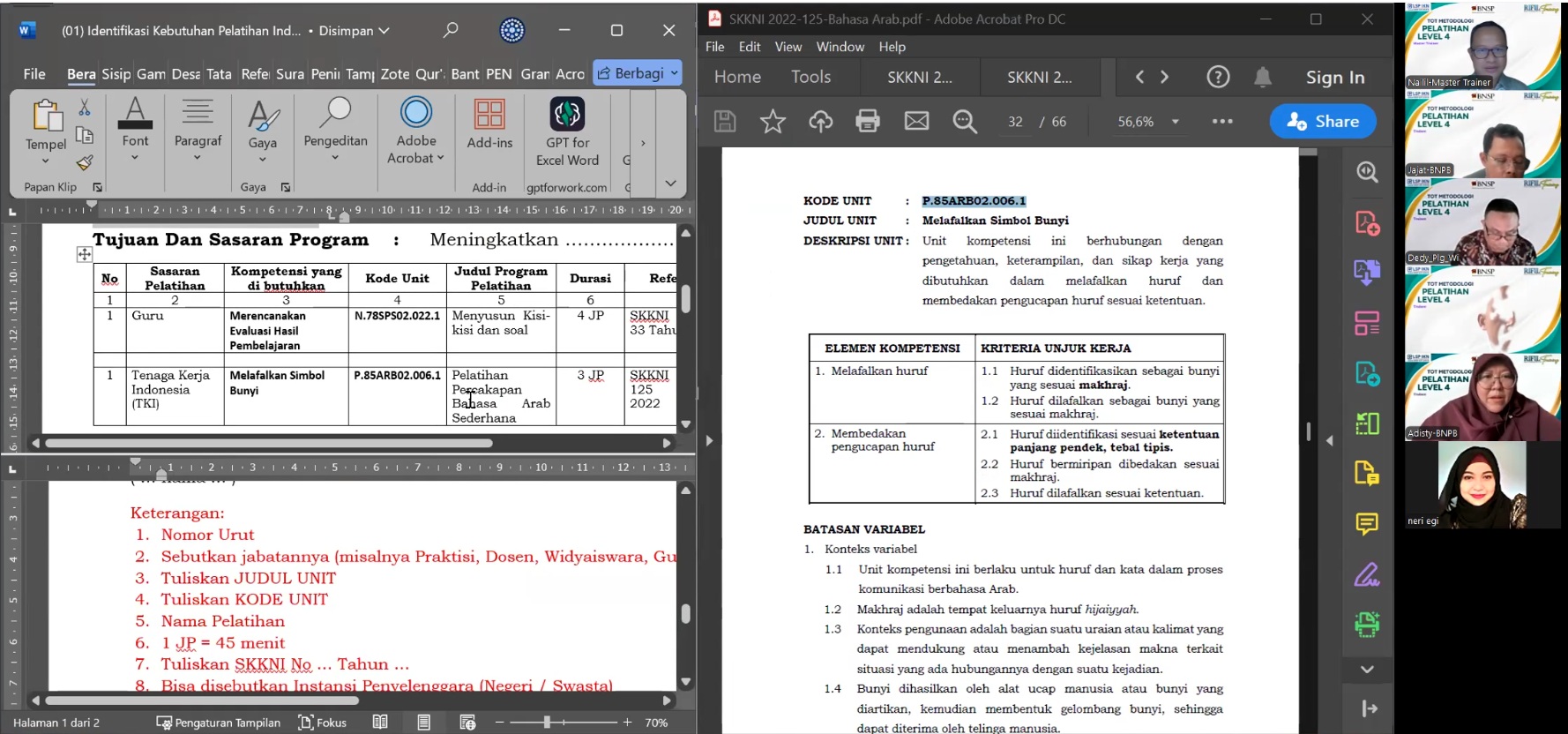Switch to Web Layout view in Word
This screenshot has height=734, width=1568.
(x=467, y=723)
